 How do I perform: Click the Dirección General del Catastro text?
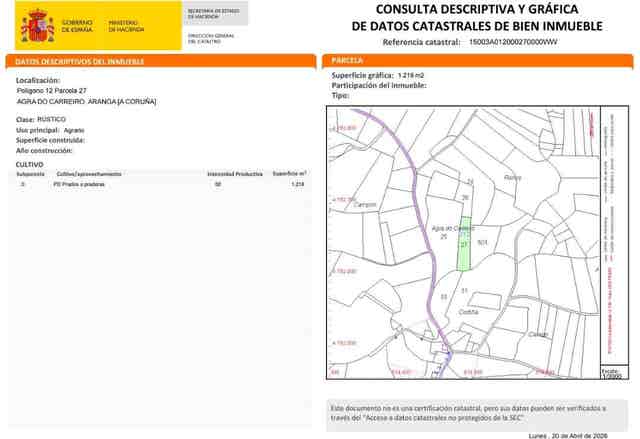click(210, 38)
